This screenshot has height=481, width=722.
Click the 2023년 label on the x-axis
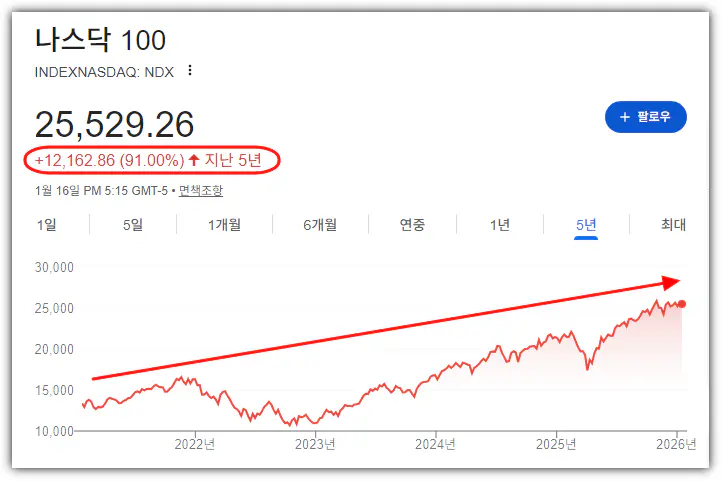(x=315, y=444)
